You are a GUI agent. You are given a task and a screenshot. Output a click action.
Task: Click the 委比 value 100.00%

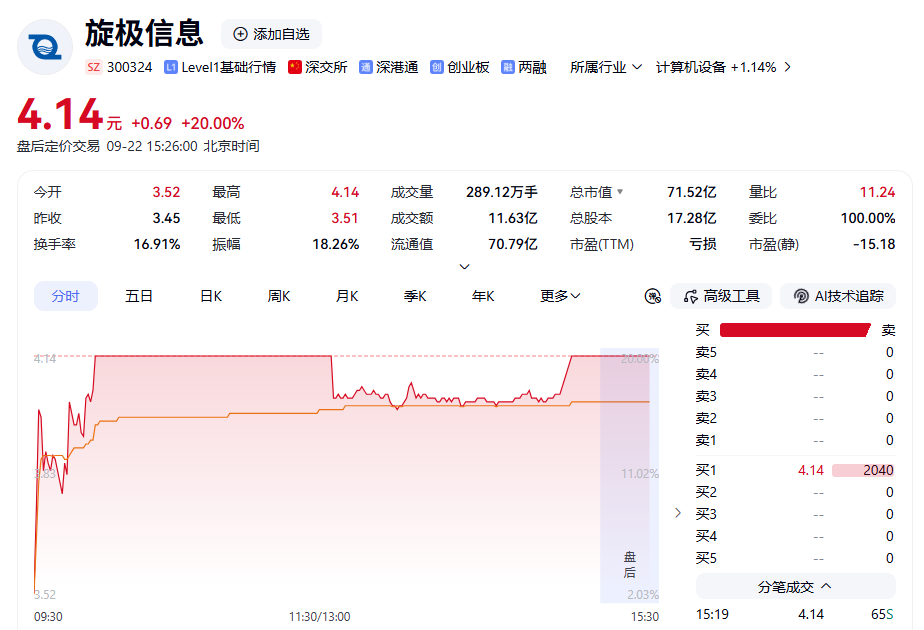tap(867, 218)
